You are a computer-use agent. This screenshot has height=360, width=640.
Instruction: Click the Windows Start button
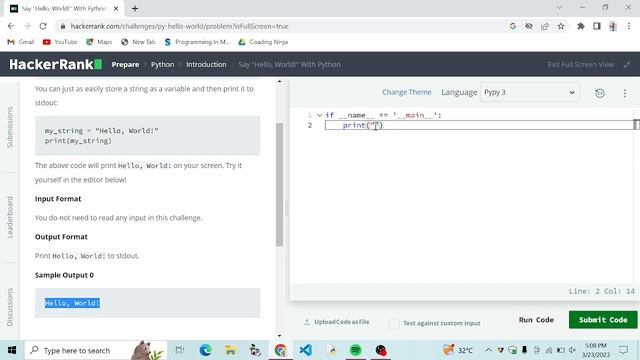[x=12, y=350]
